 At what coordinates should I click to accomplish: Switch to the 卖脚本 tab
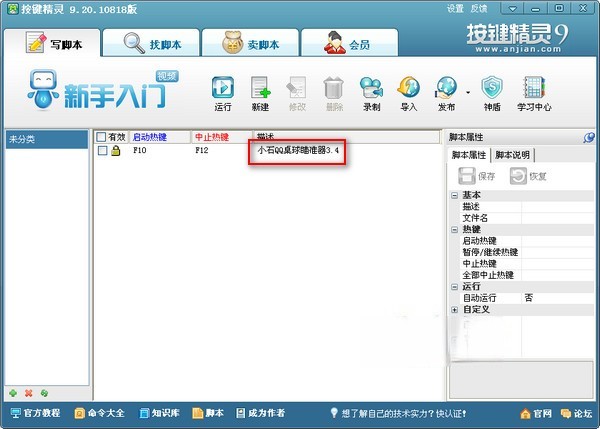click(x=250, y=43)
